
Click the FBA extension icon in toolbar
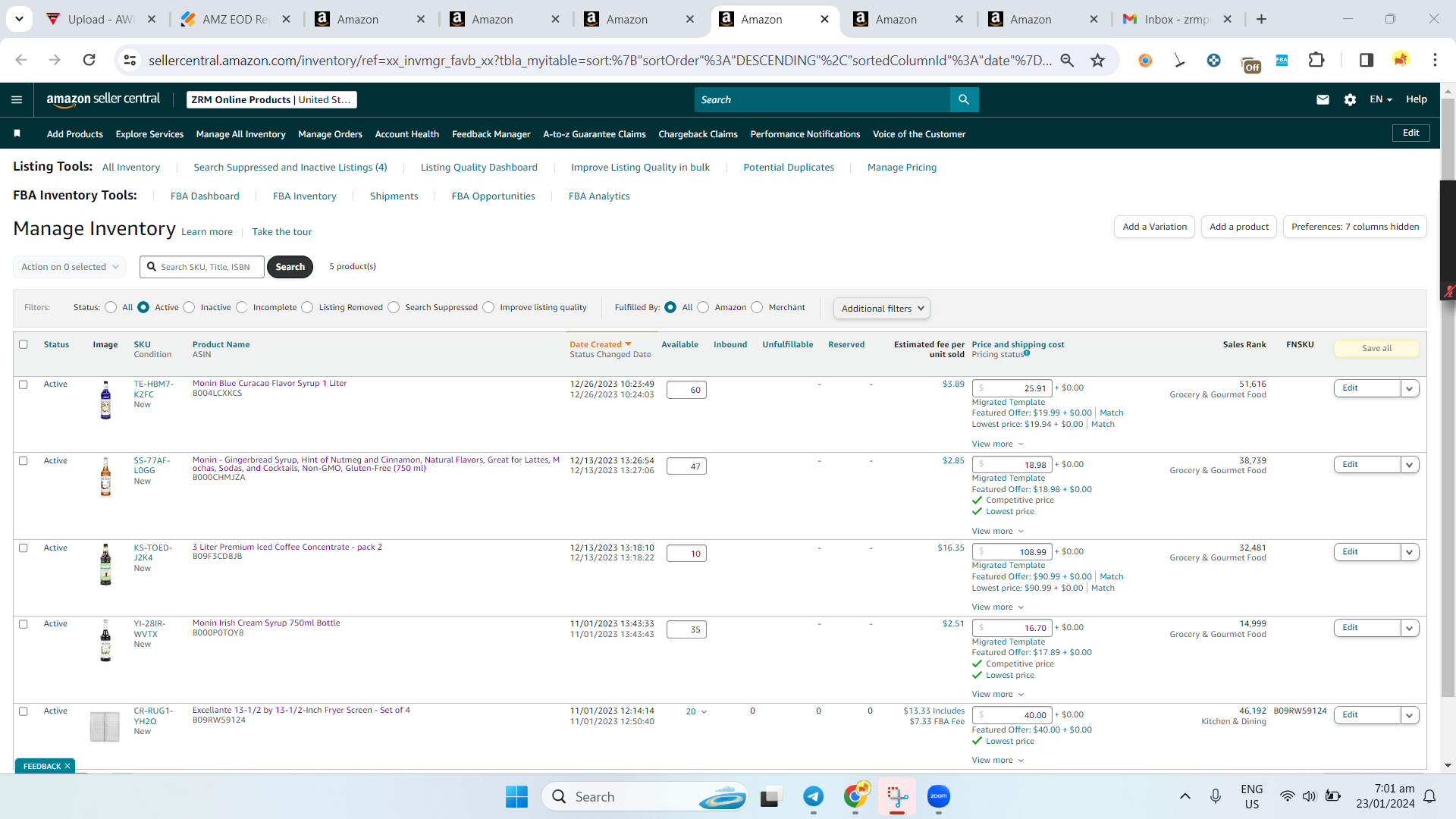pyautogui.click(x=1282, y=60)
